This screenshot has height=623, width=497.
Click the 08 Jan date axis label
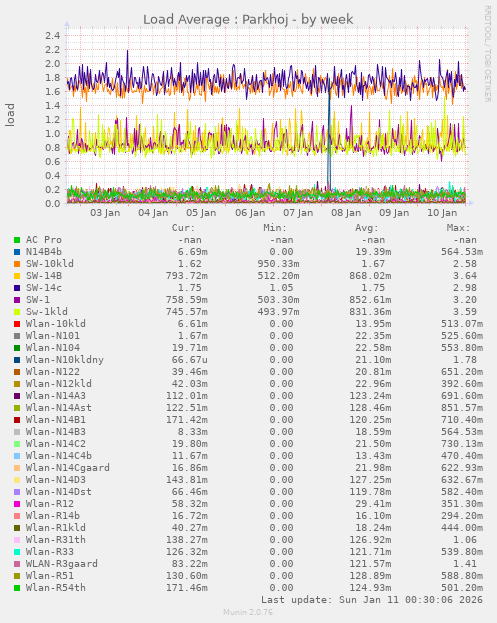pyautogui.click(x=346, y=213)
